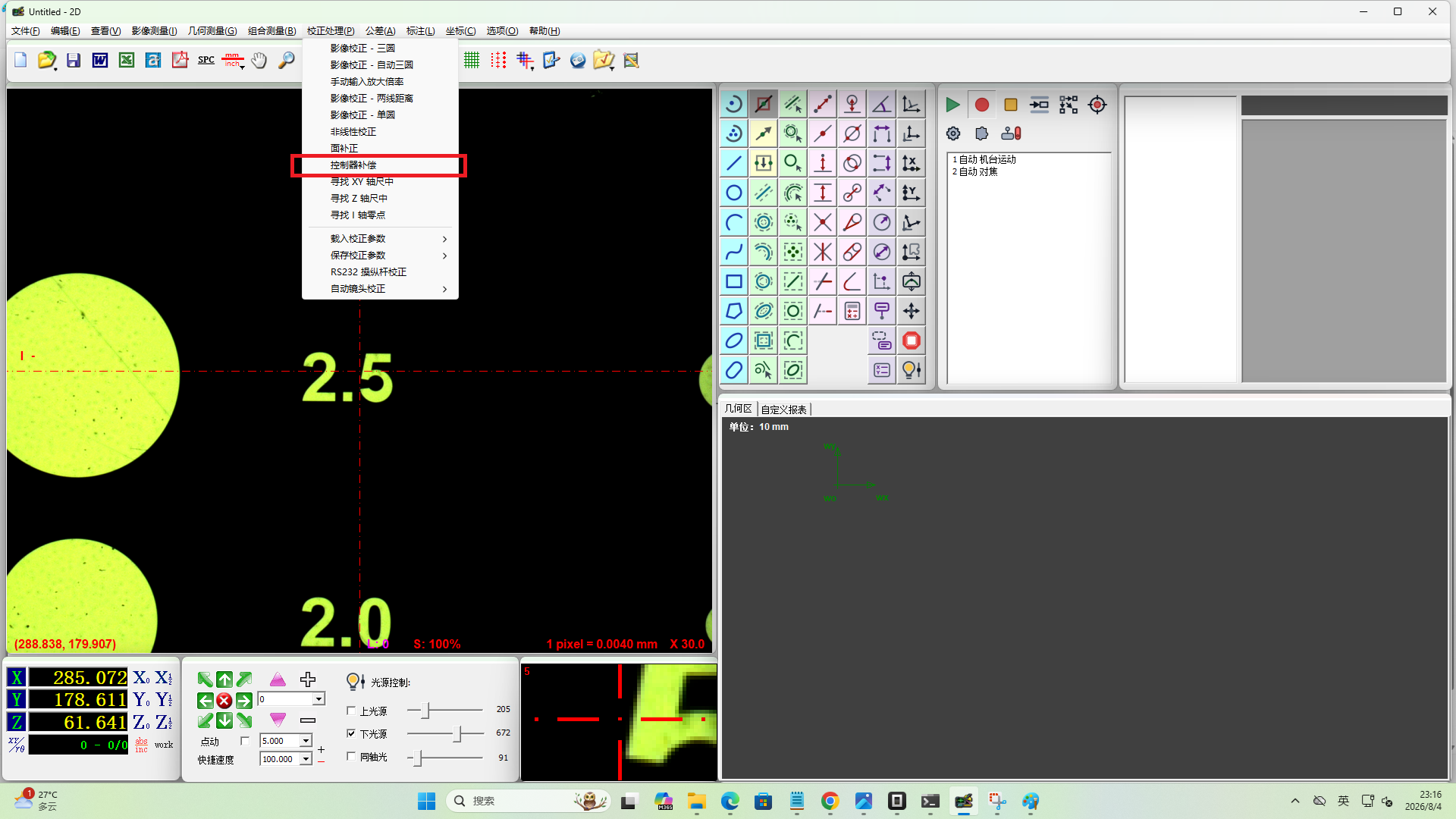Open the 快捷速度 100.000 dropdown
Image resolution: width=1456 pixels, height=819 pixels.
tap(306, 759)
